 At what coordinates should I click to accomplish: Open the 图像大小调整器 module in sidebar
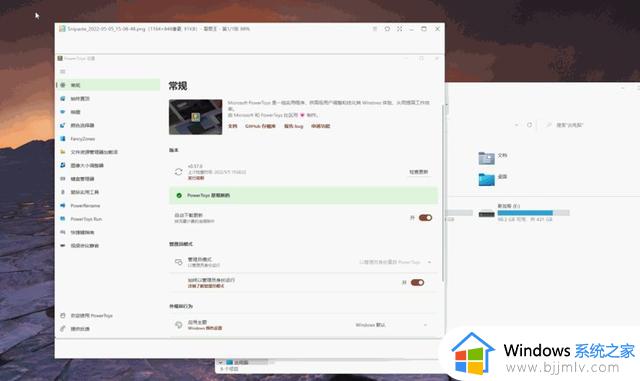point(108,165)
